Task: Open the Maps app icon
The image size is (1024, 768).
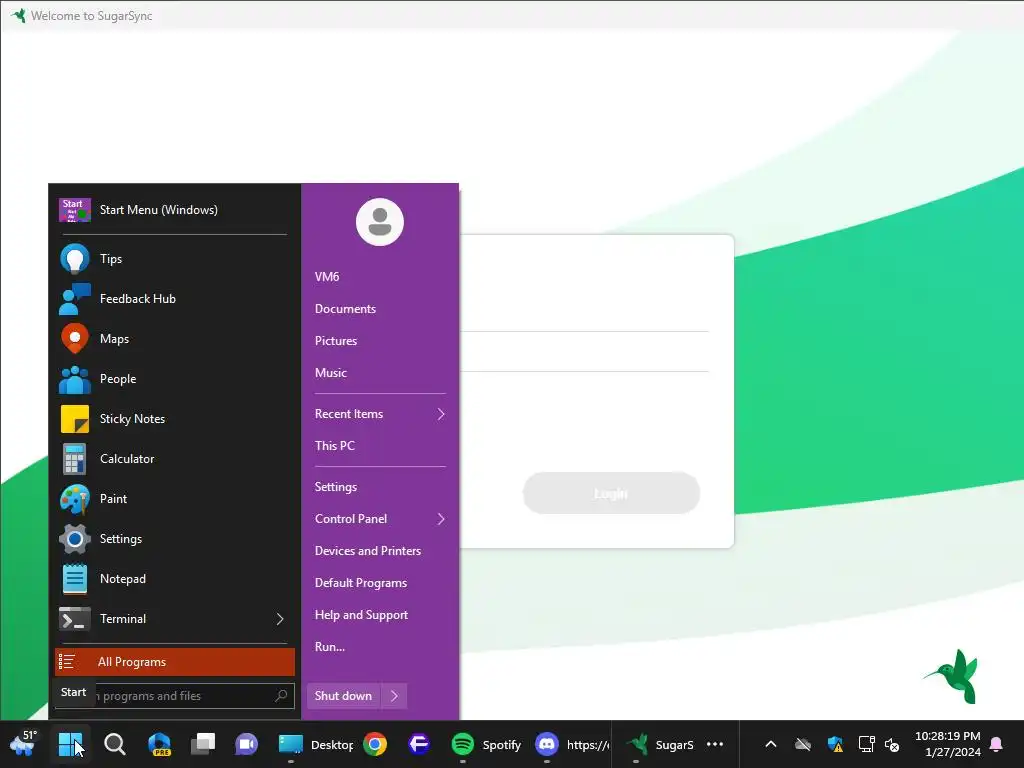Action: tap(74, 338)
